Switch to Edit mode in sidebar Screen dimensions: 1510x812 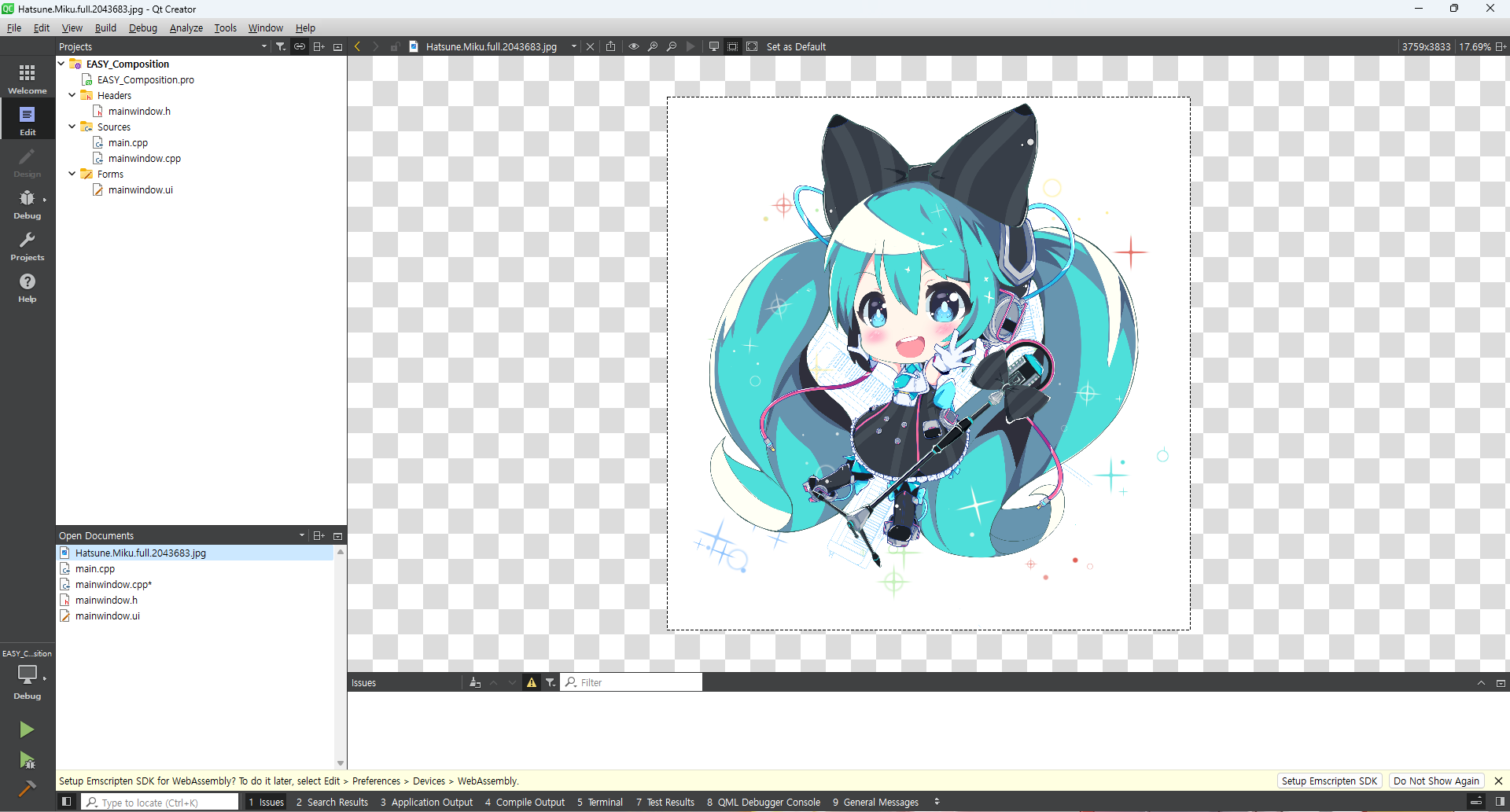click(x=28, y=120)
